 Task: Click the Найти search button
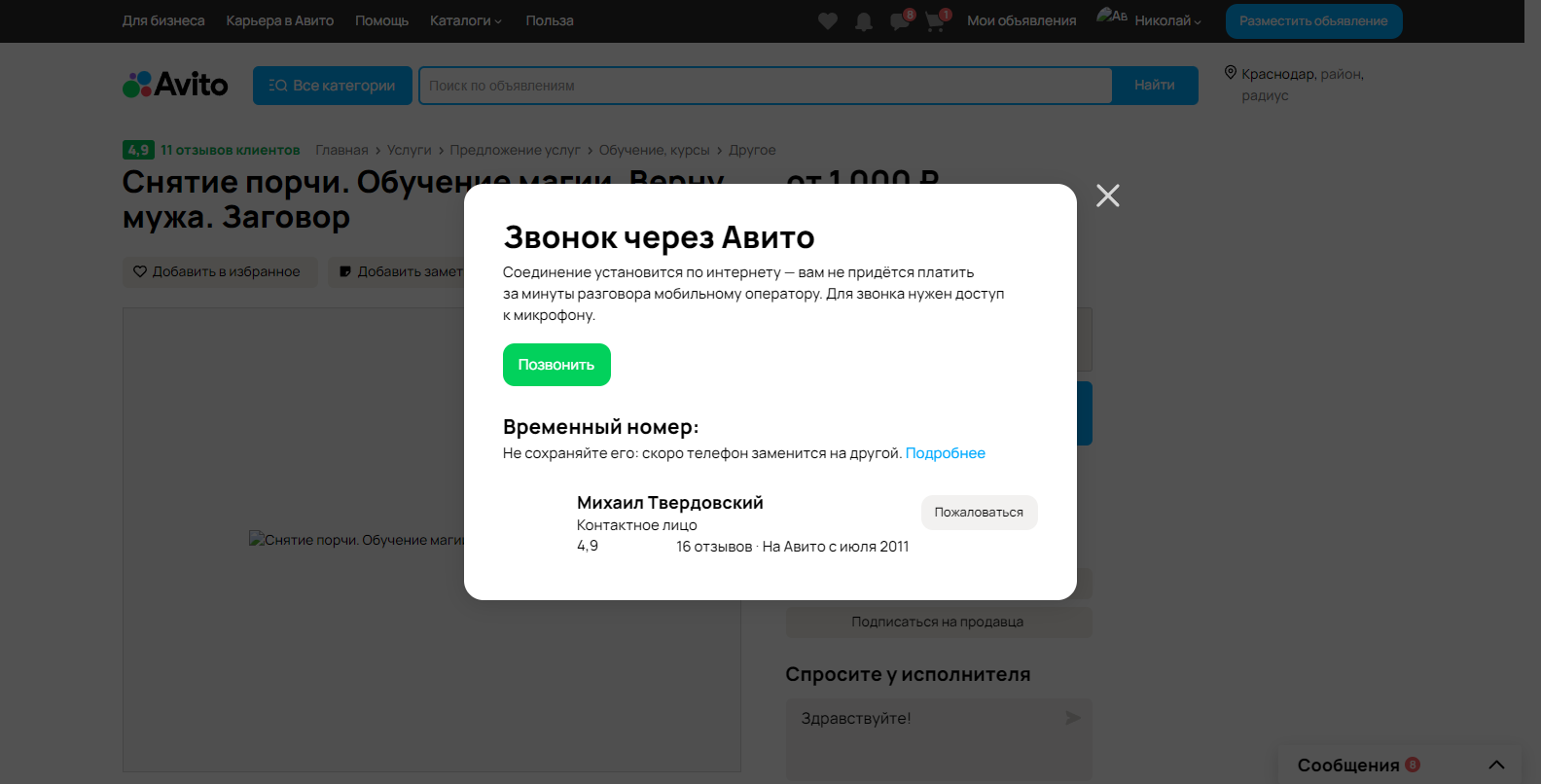(1155, 86)
